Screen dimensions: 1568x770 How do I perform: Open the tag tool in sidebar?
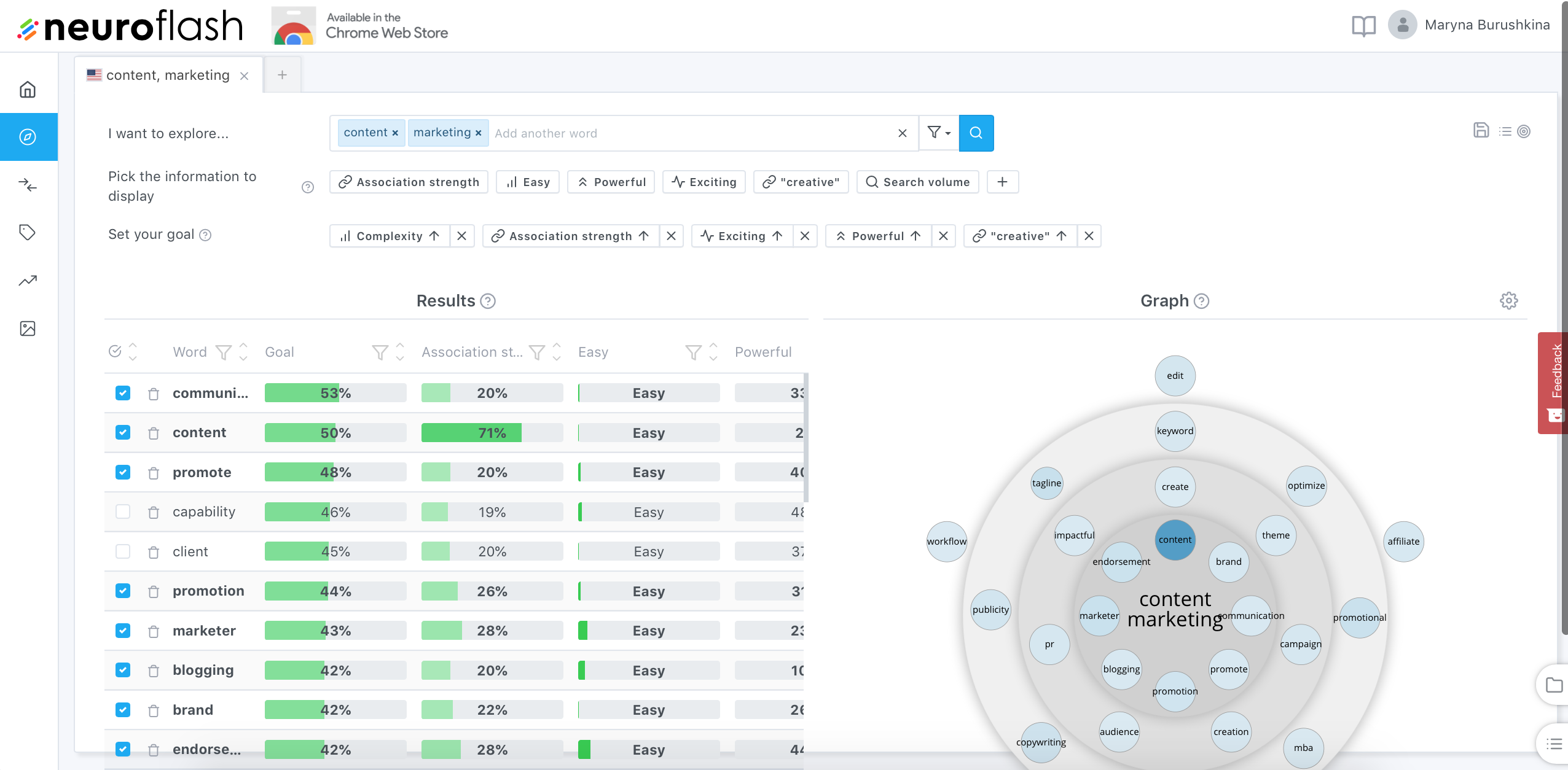28,233
